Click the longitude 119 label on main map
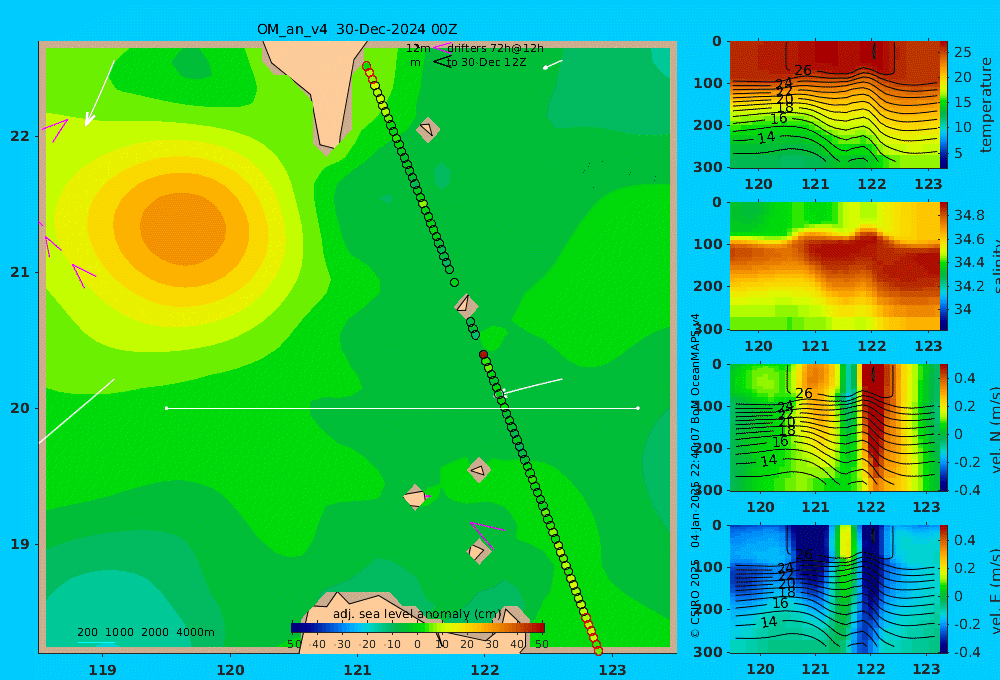Viewport: 1000px width, 680px height. 103,670
